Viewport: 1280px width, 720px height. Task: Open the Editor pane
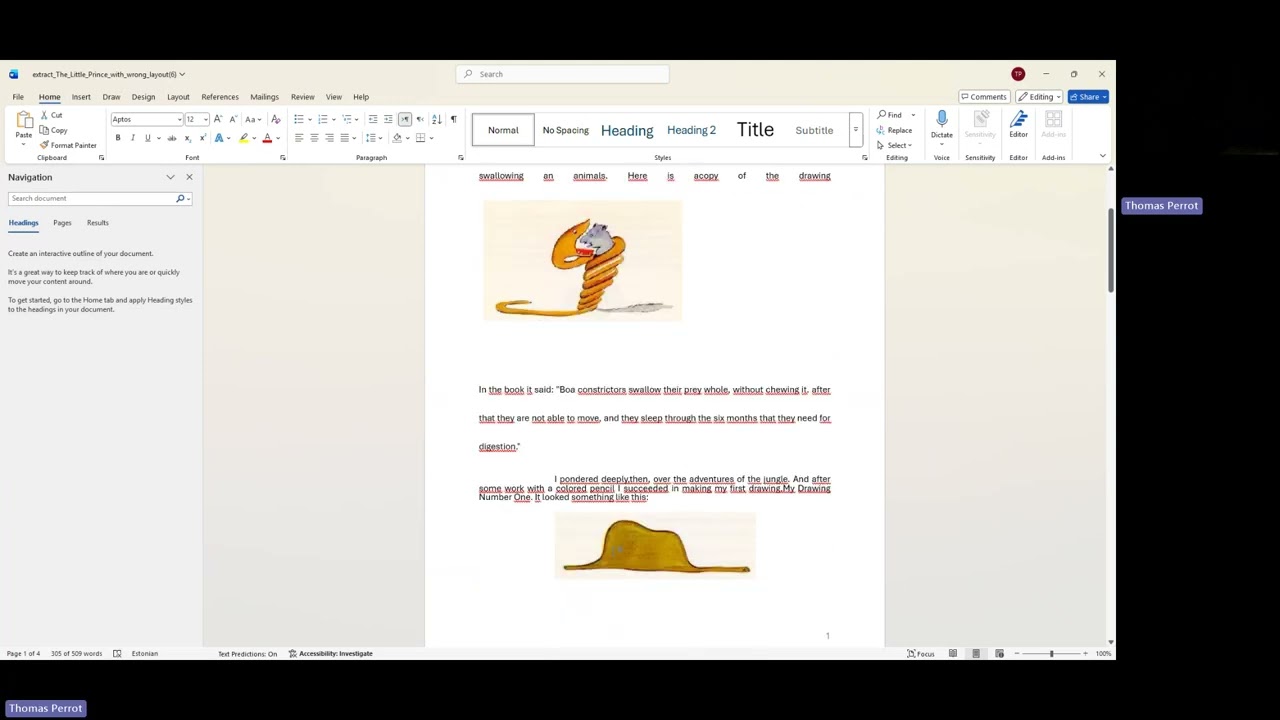pyautogui.click(x=1018, y=125)
